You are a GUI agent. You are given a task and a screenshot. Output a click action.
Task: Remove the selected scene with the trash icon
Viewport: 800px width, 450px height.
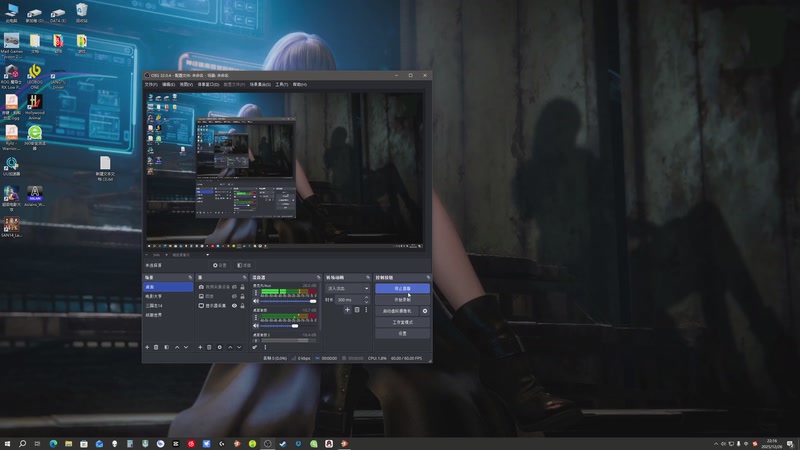156,347
